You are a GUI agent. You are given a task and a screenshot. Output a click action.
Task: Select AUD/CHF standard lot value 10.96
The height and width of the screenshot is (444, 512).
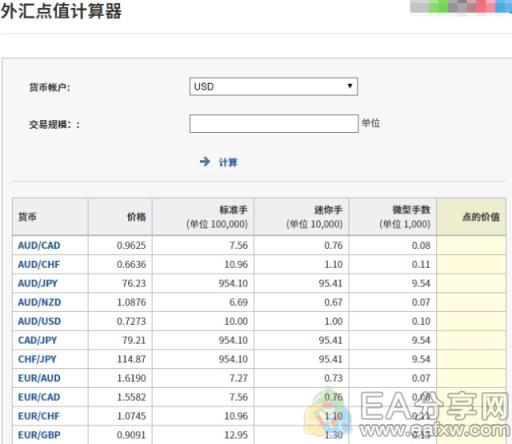click(x=236, y=264)
